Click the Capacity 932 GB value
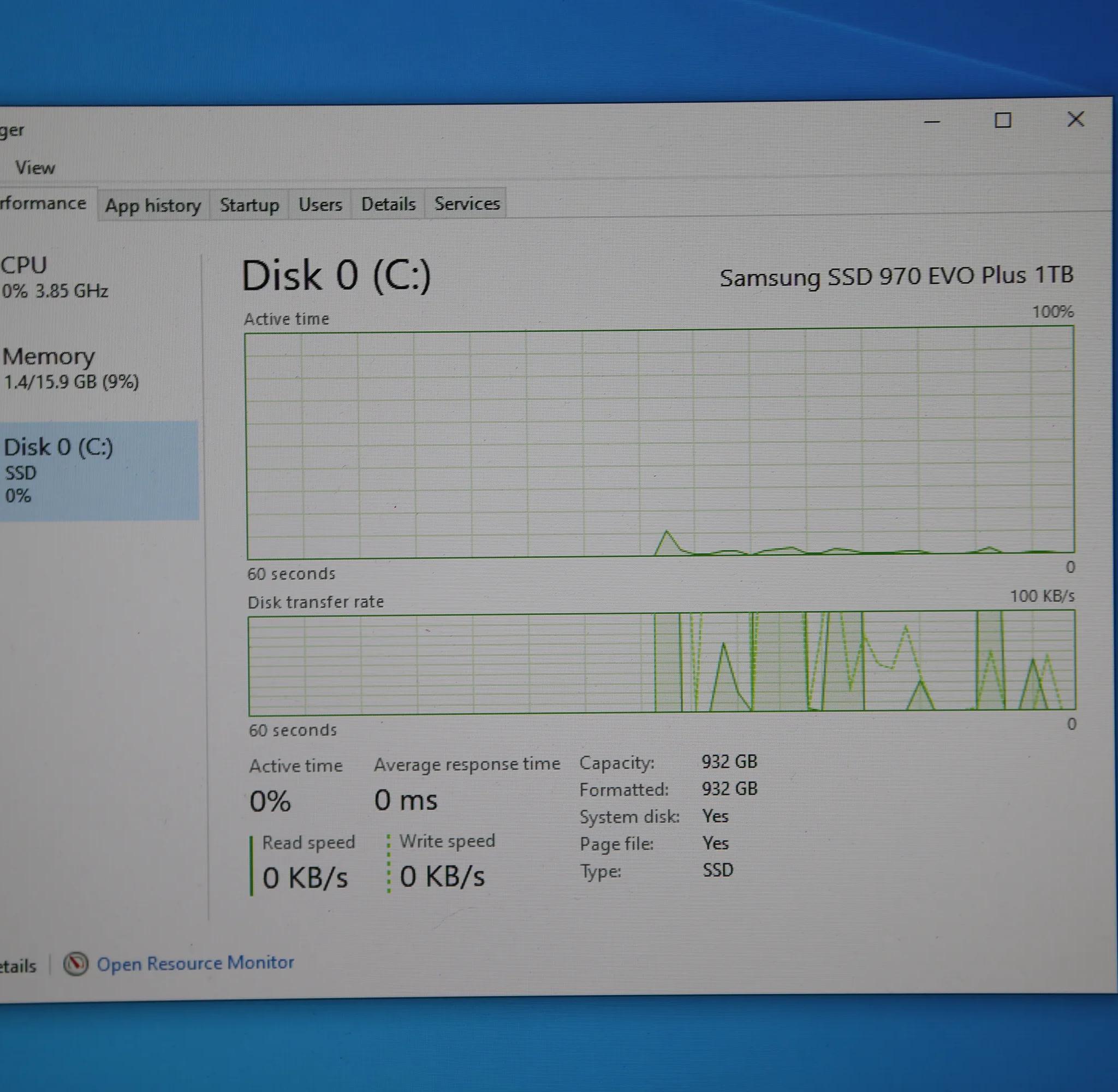The width and height of the screenshot is (1118, 1092). 729,762
